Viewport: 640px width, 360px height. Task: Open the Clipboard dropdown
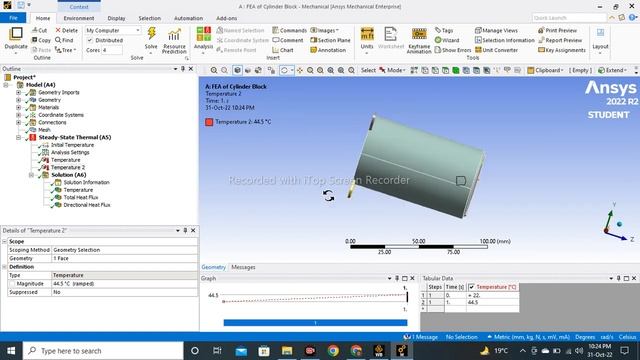click(x=545, y=70)
